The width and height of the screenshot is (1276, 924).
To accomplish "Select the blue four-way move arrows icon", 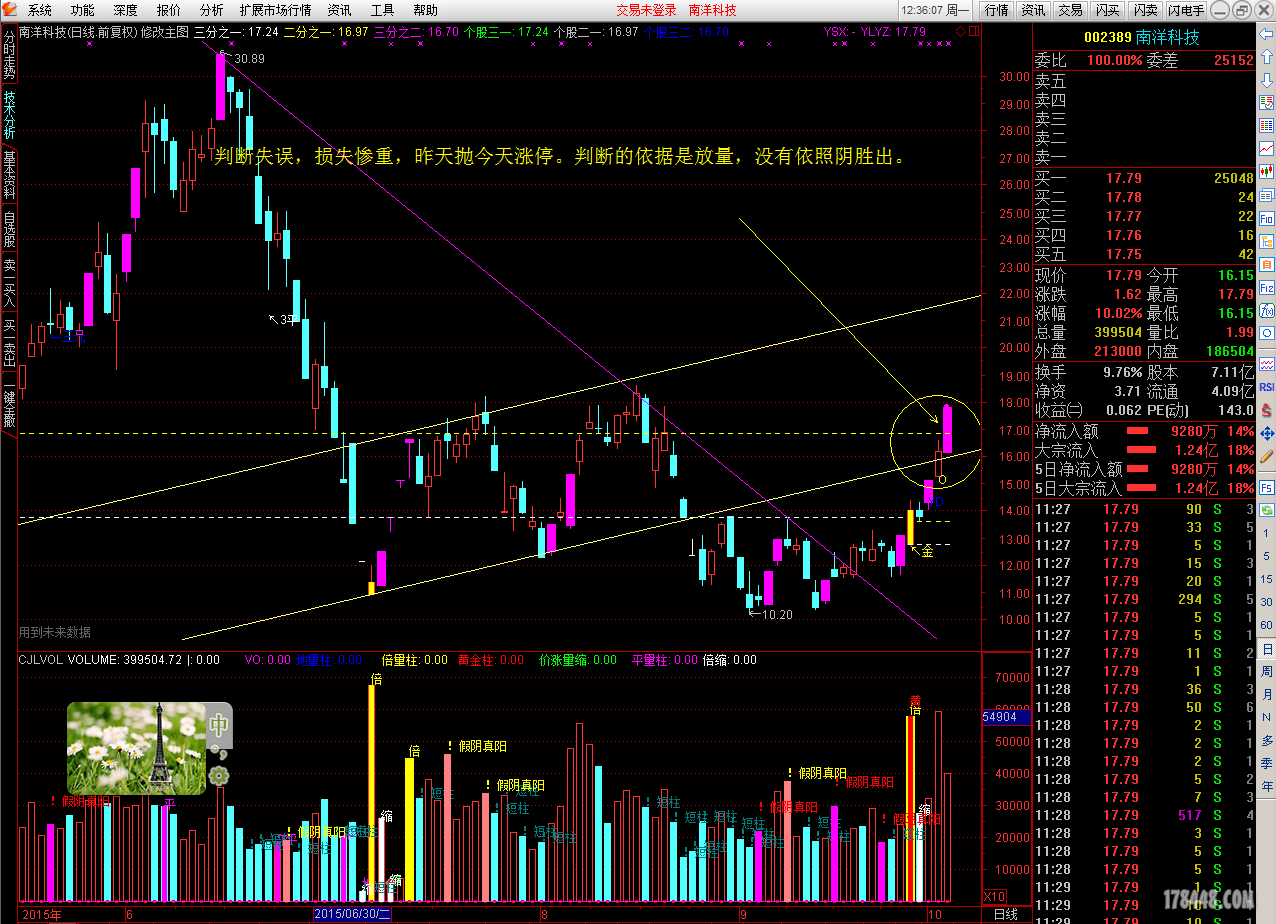I will pyautogui.click(x=1266, y=434).
